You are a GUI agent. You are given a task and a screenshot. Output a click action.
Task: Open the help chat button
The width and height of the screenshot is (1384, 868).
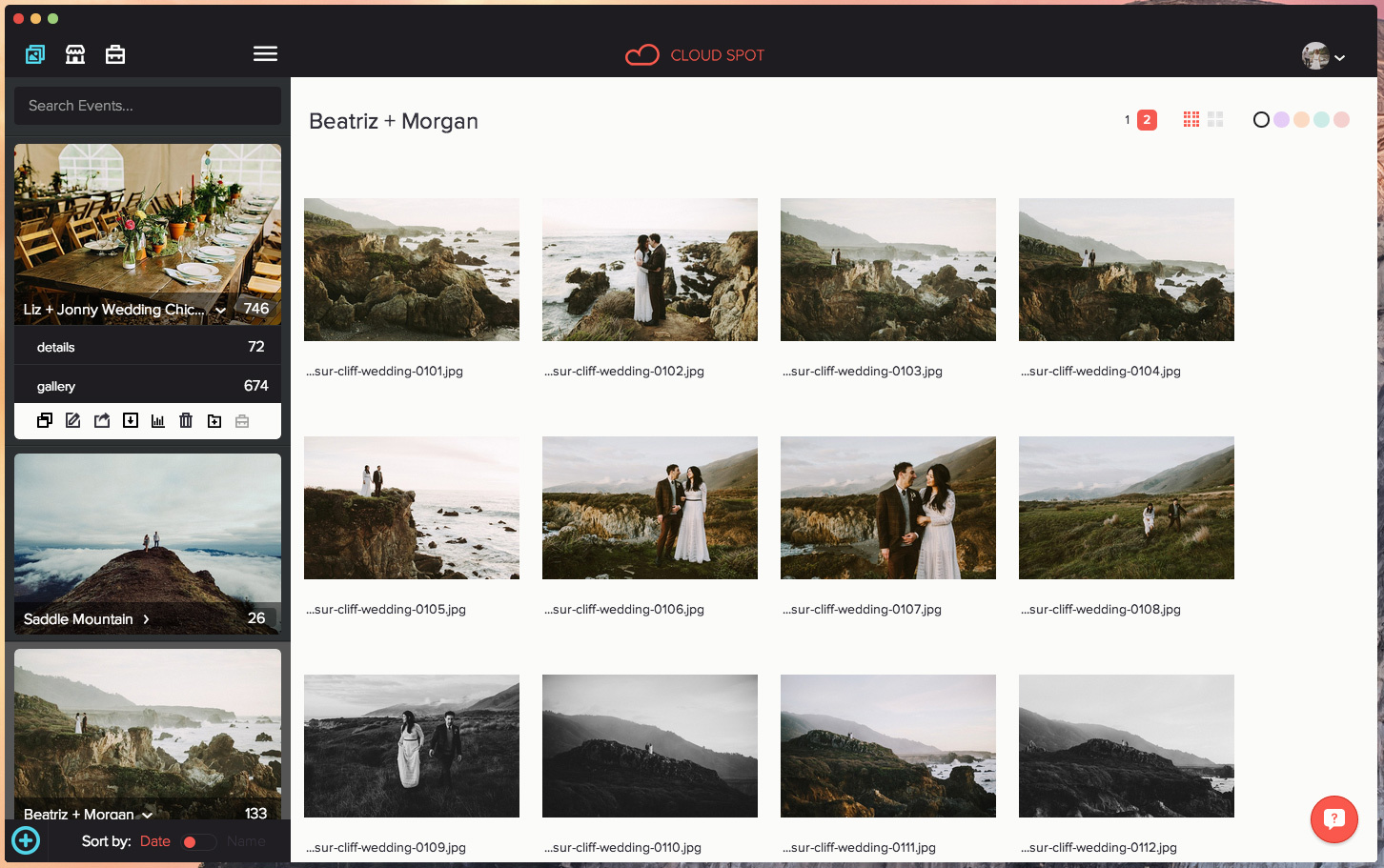pos(1333,818)
